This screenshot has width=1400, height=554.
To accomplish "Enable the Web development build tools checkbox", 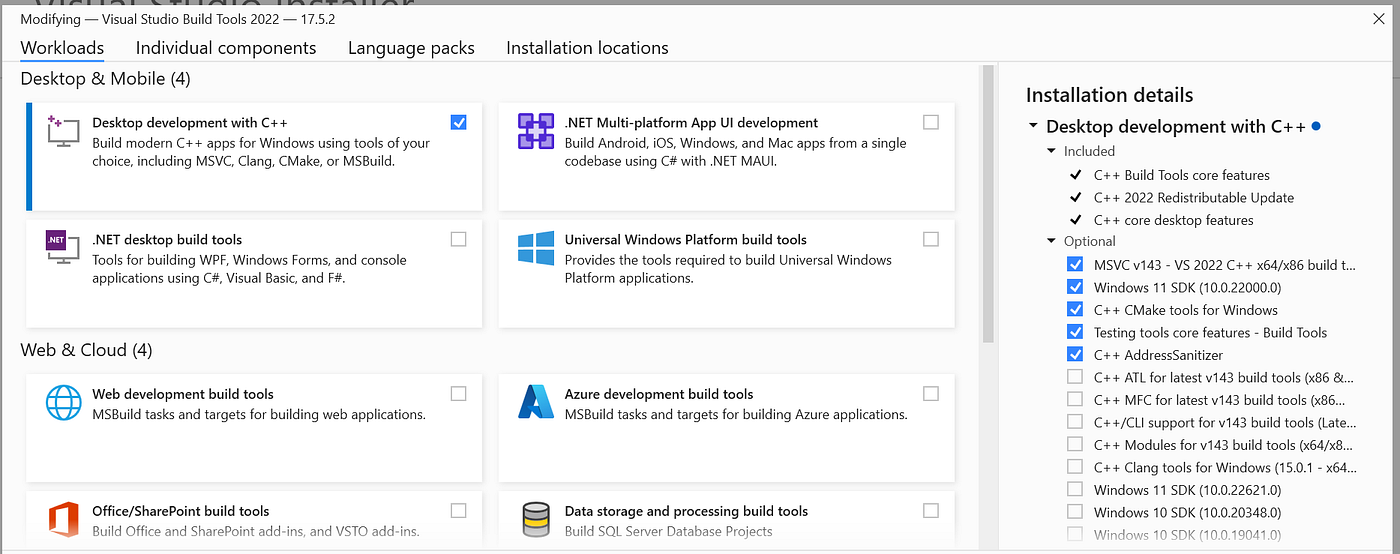I will 458,394.
